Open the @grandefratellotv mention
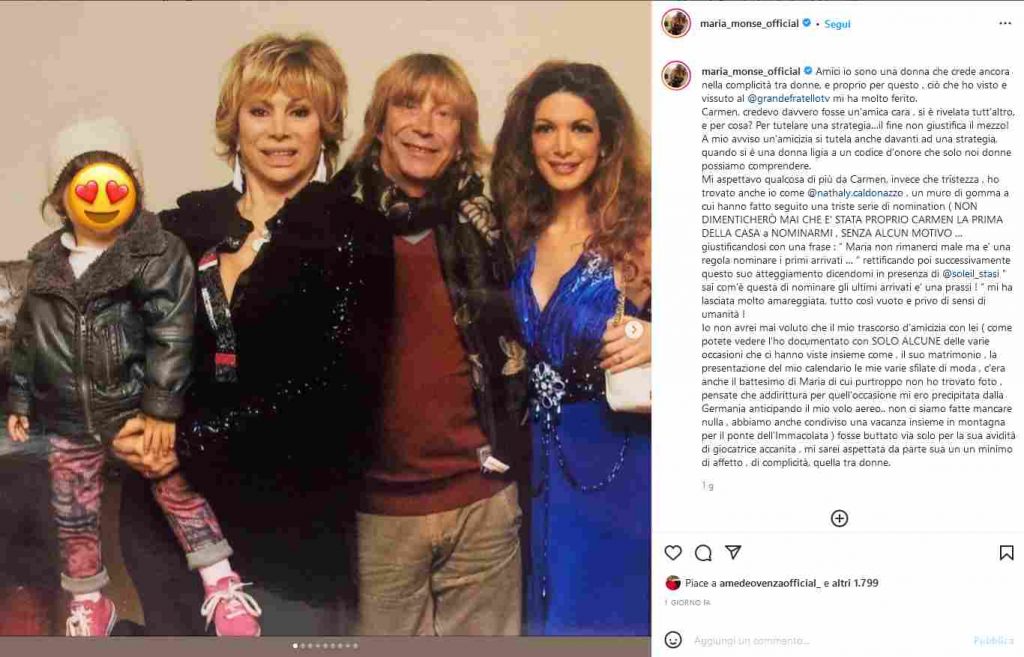Image resolution: width=1024 pixels, height=657 pixels. pos(788,99)
